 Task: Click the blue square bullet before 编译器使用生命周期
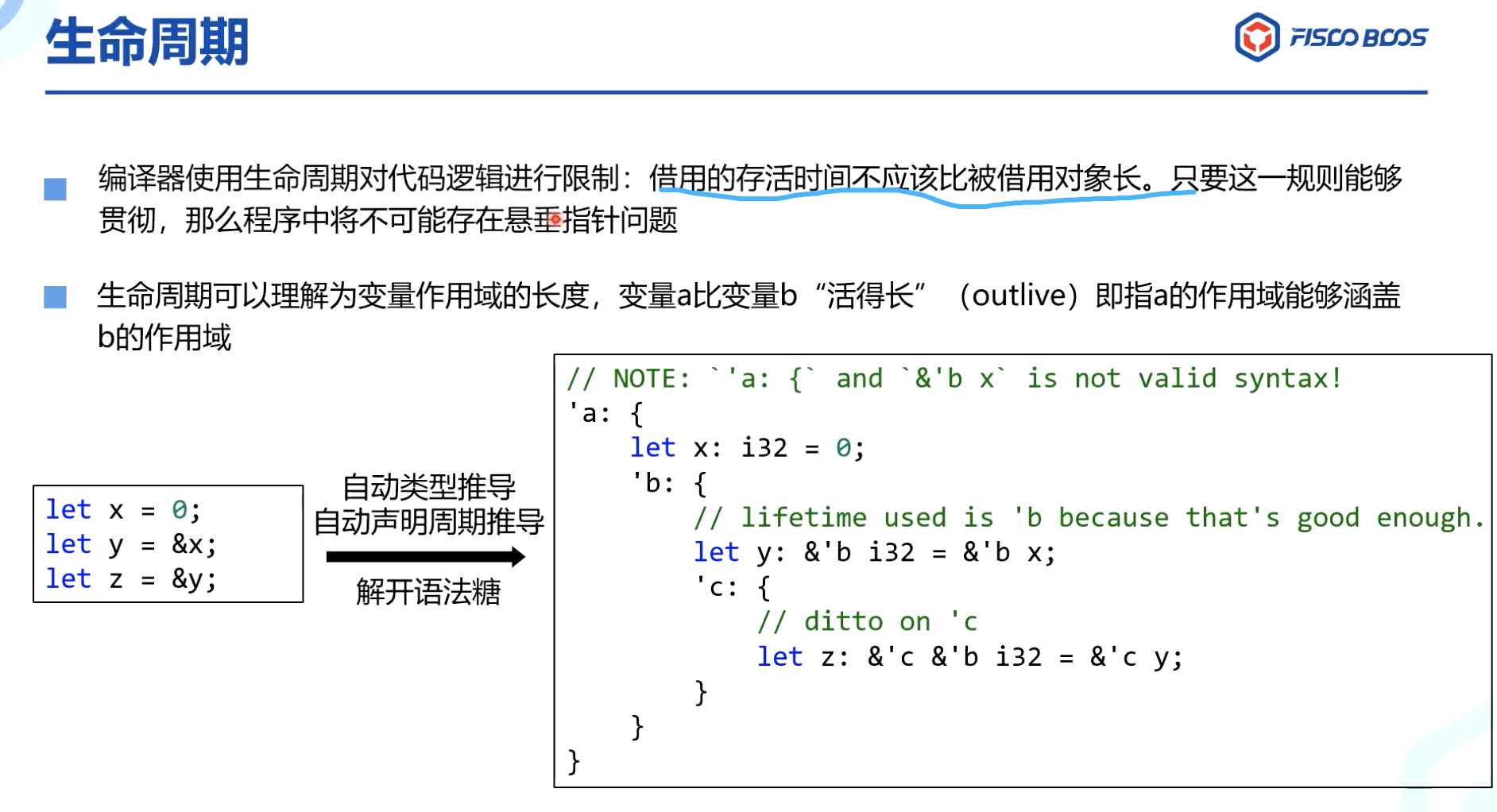[55, 189]
